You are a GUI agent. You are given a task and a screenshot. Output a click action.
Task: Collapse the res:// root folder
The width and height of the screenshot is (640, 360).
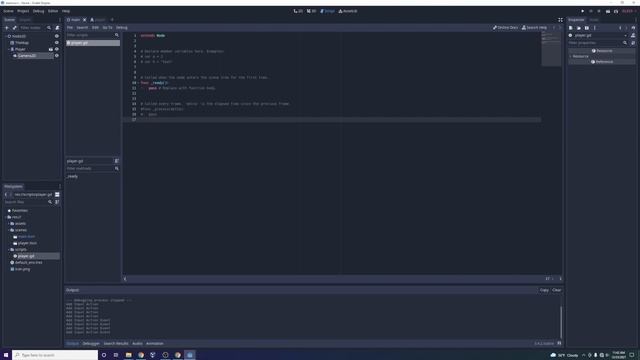pyautogui.click(x=6, y=217)
